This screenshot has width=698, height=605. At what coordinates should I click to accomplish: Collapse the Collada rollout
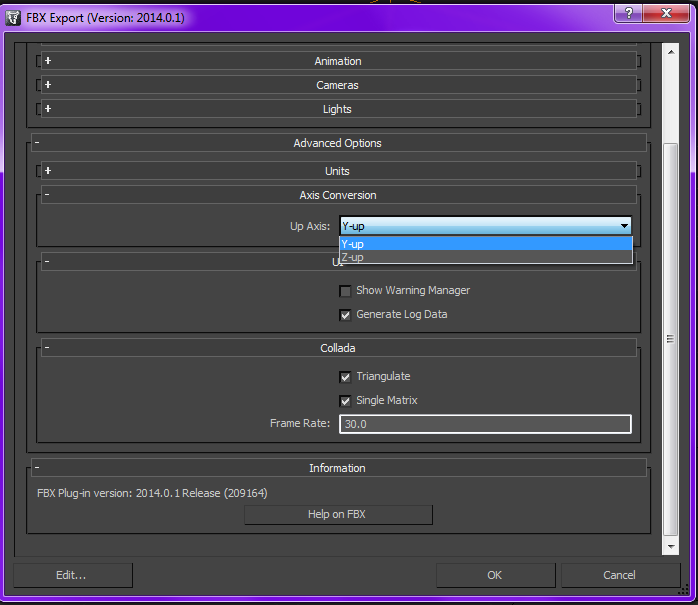(x=338, y=348)
